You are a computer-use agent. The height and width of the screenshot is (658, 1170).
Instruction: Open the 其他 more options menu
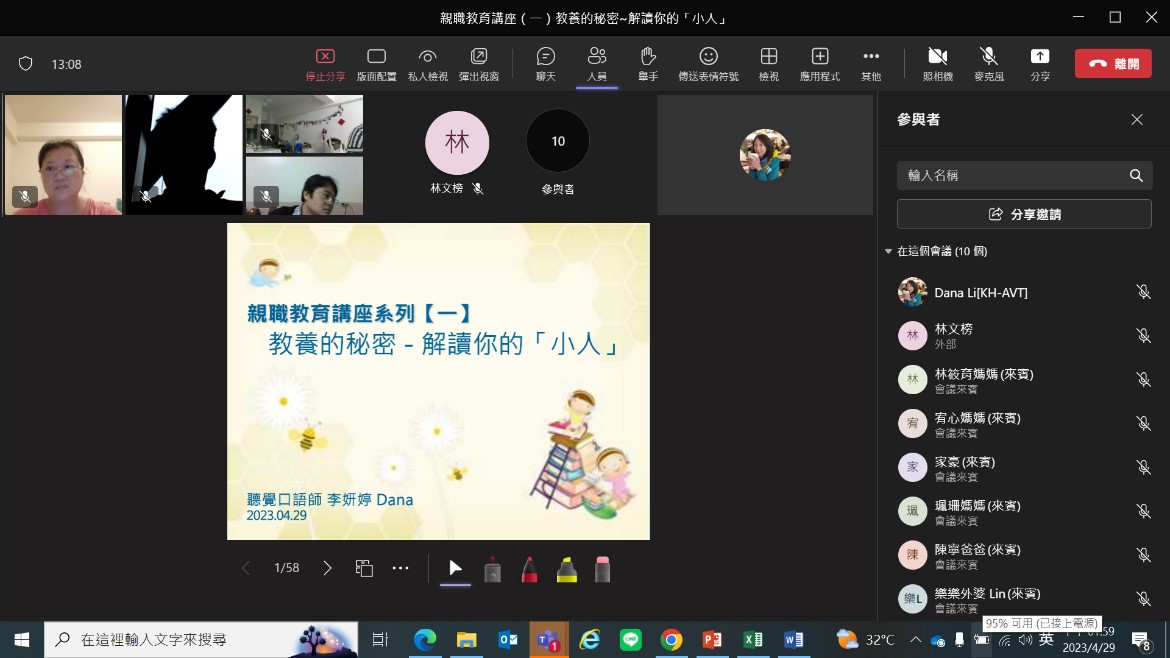[x=871, y=62]
